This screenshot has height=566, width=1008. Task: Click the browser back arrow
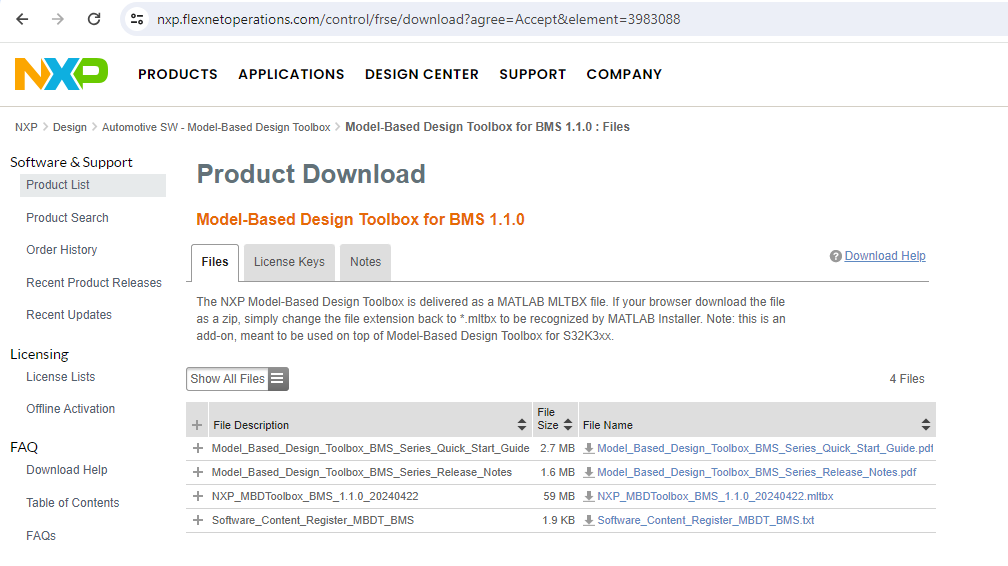click(22, 19)
